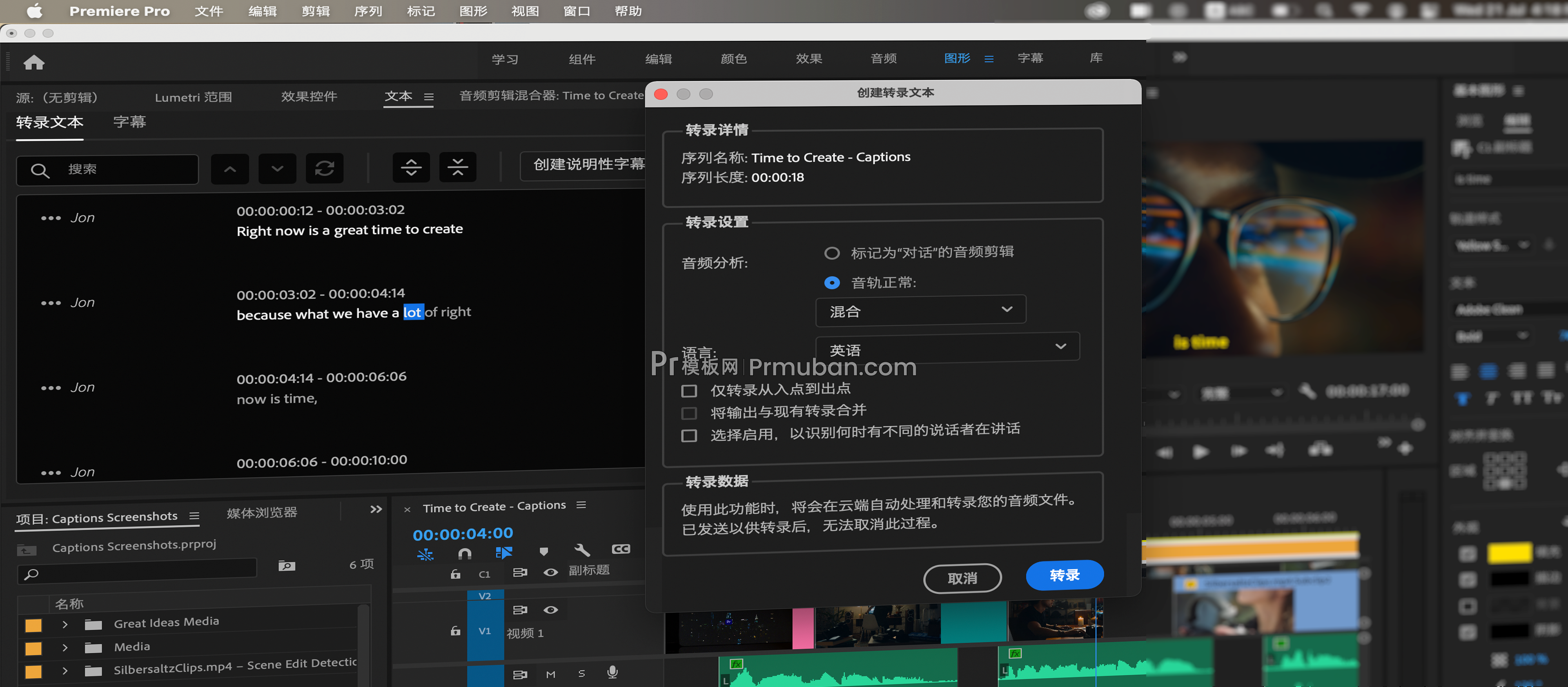Enable the speaker recognition checkbox 选择启用
Viewport: 1568px width, 687px height.
(x=689, y=436)
